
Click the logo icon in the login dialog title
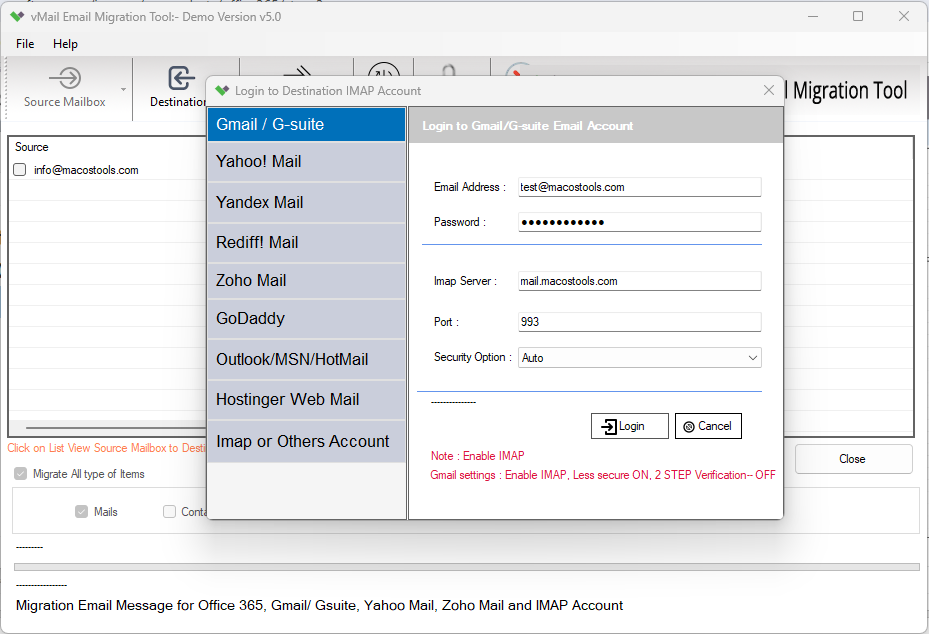click(x=222, y=91)
